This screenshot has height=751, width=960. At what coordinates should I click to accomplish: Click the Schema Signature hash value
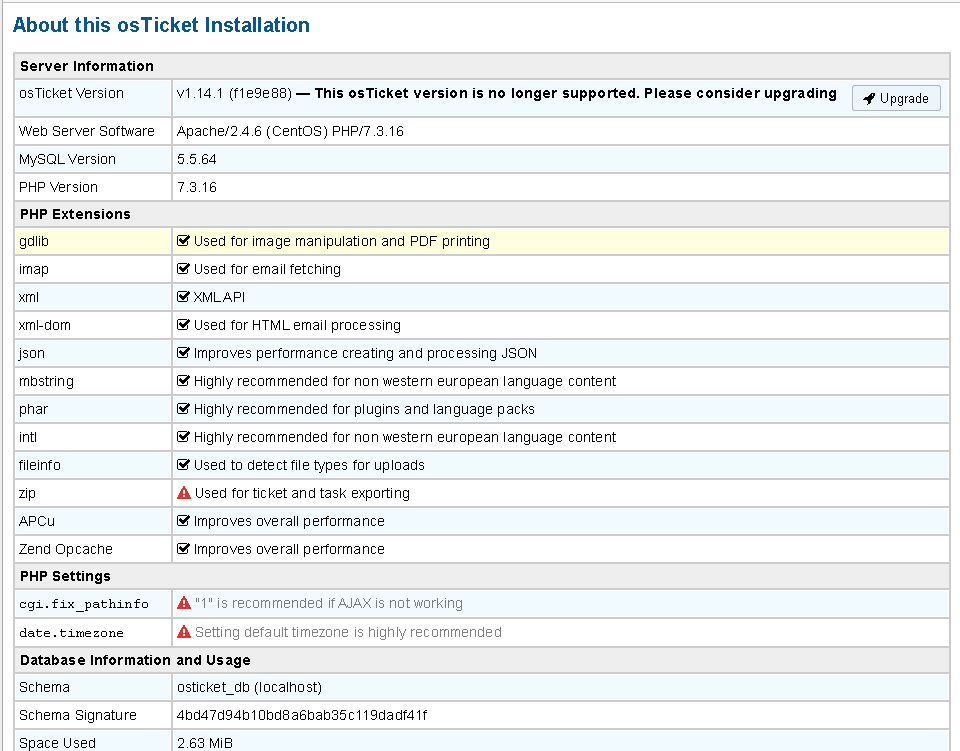tap(302, 715)
